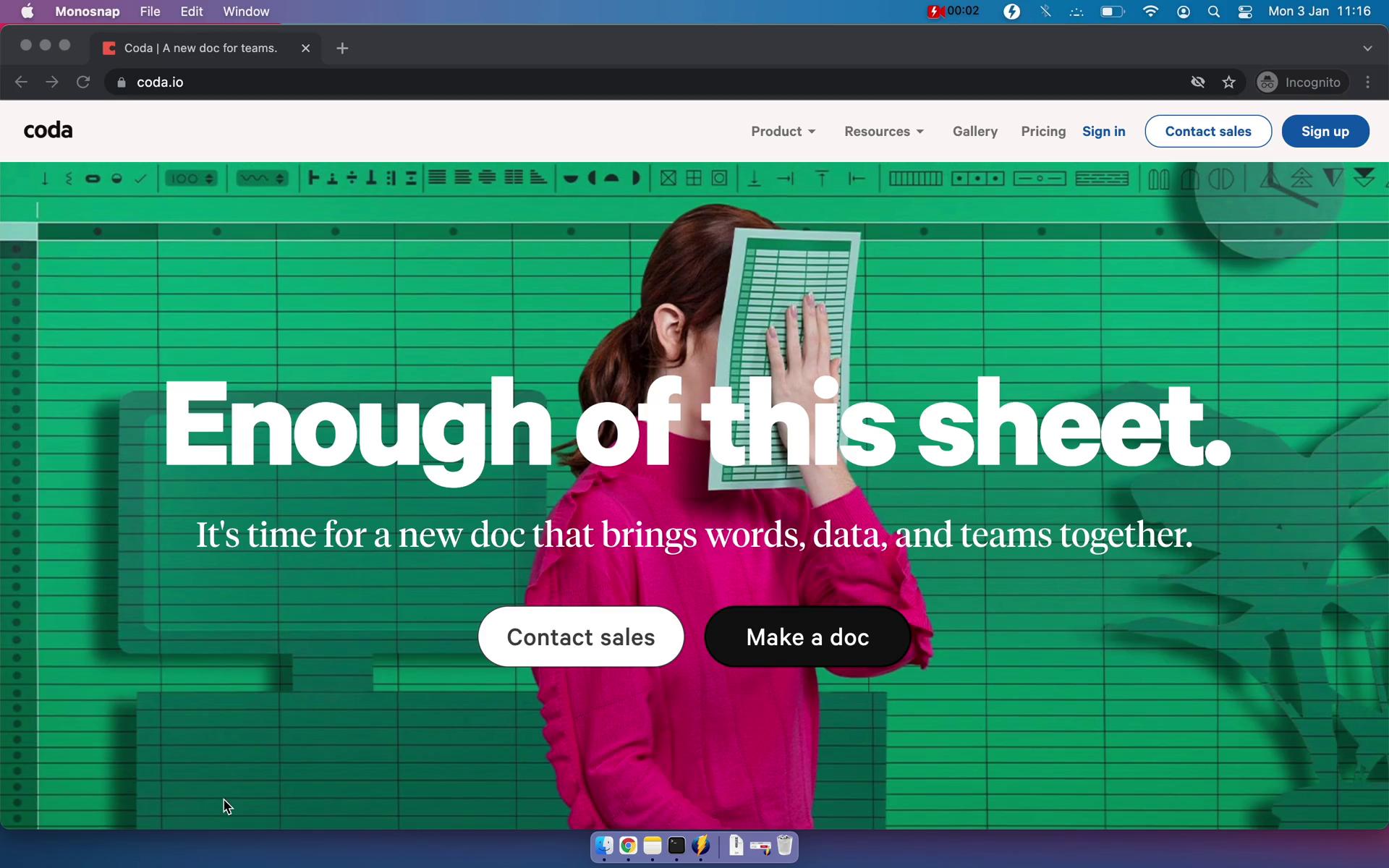Screen dimensions: 1389x868
Task: Expand the Product navigation dropdown
Action: (x=783, y=131)
